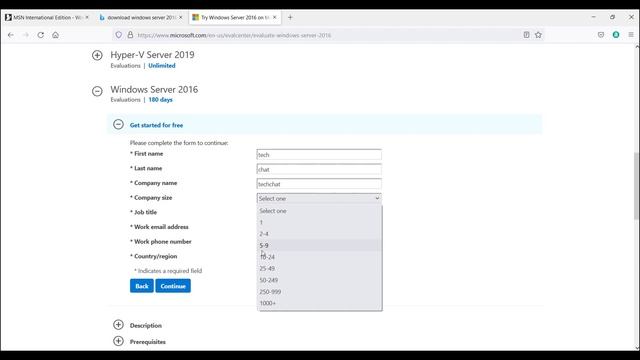
Task: Click the First name field
Action: tap(319, 155)
